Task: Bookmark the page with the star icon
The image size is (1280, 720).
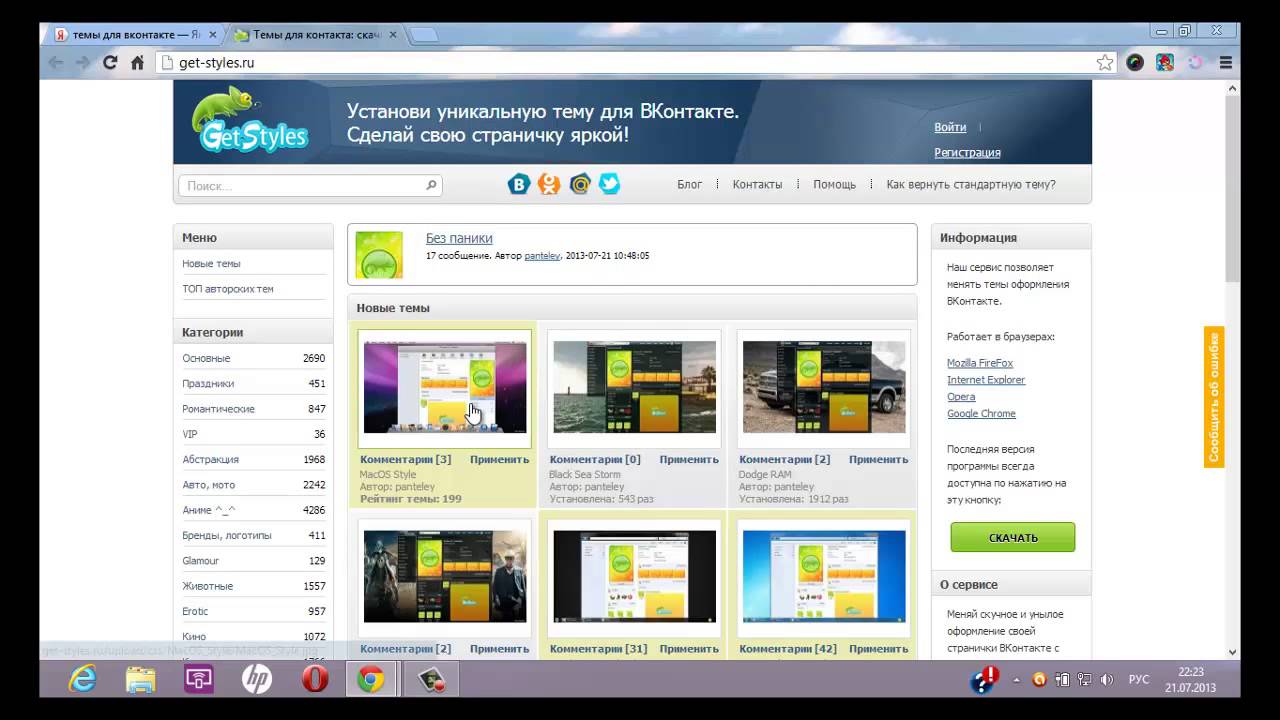Action: point(1104,63)
